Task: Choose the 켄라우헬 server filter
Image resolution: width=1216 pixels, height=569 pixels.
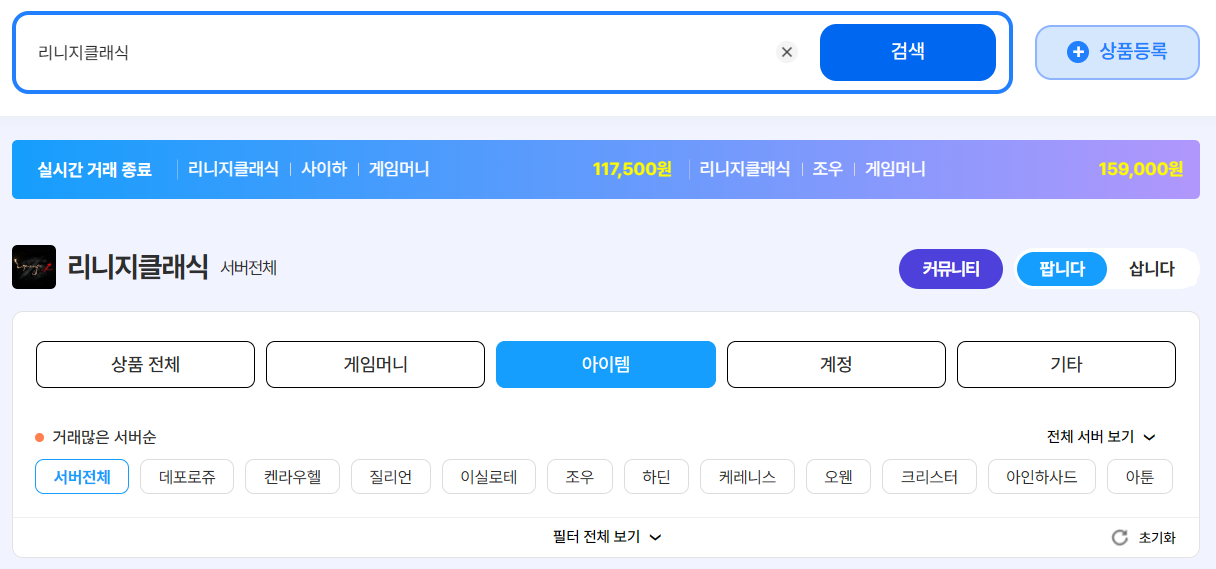Action: tap(293, 477)
